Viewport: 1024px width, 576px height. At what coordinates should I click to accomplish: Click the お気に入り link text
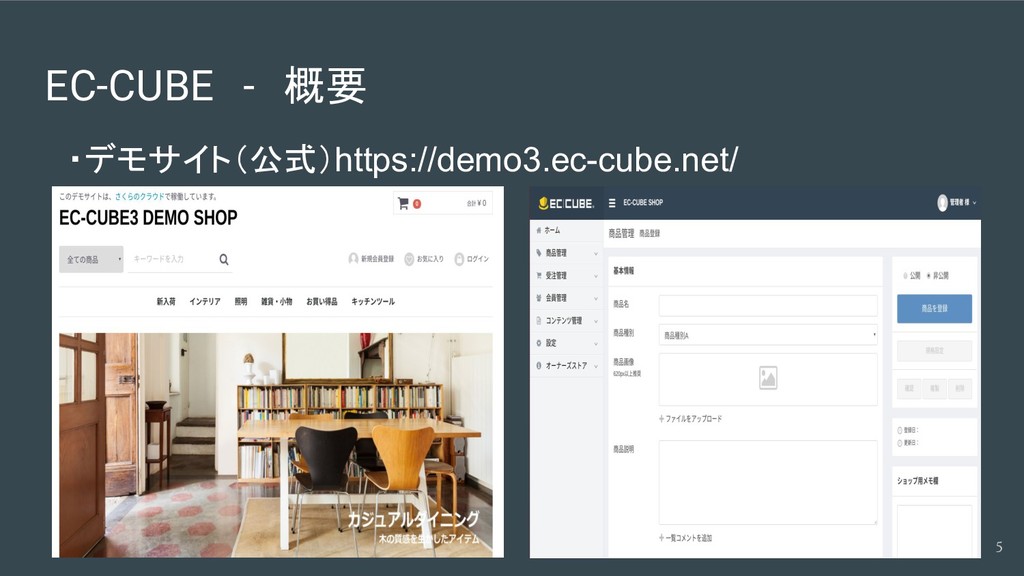pos(430,259)
